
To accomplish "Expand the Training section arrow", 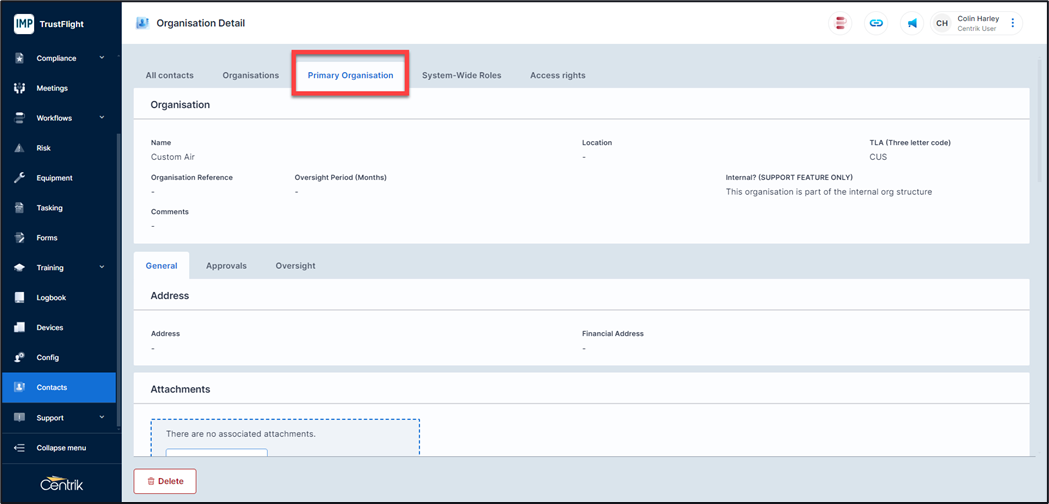I will tap(102, 268).
